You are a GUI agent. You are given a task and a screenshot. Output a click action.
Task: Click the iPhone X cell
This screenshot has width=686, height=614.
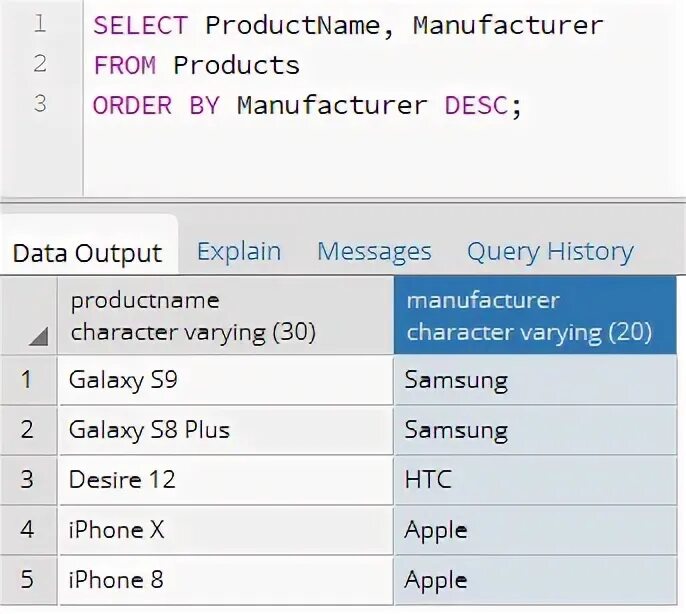point(226,530)
